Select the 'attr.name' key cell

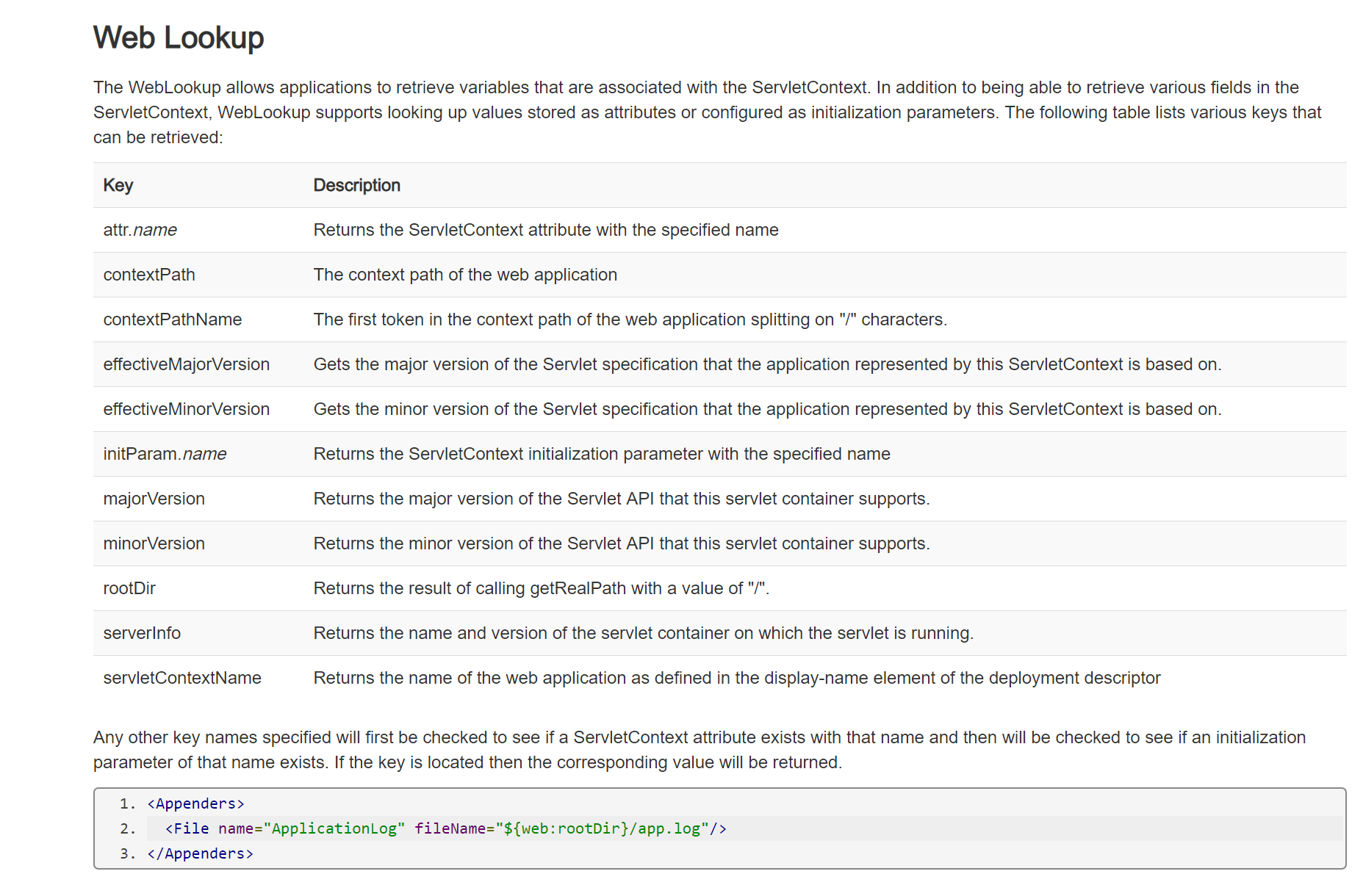click(x=140, y=230)
